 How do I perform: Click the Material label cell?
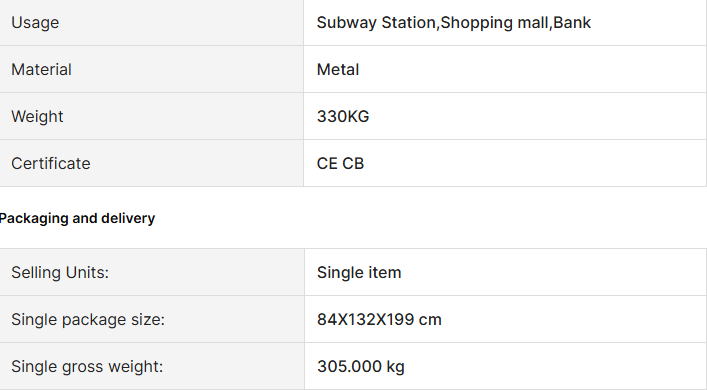coord(152,69)
